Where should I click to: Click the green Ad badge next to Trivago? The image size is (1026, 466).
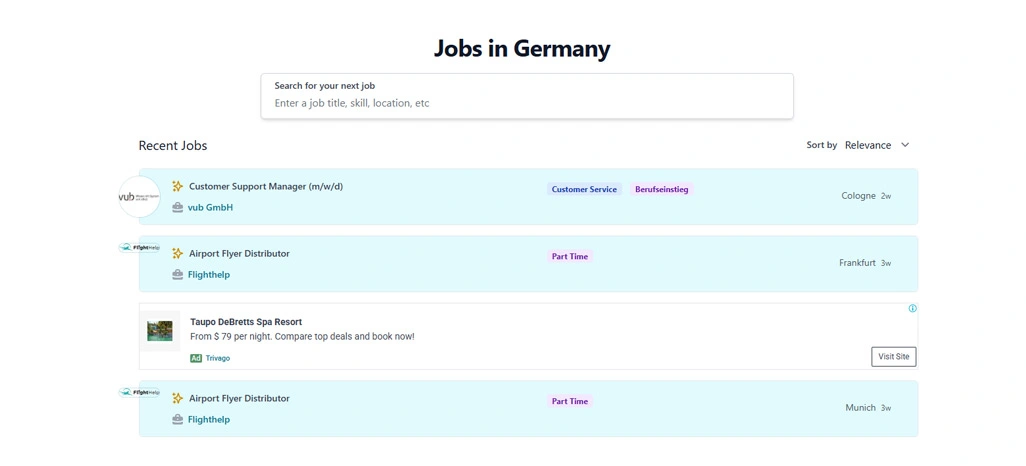196,358
